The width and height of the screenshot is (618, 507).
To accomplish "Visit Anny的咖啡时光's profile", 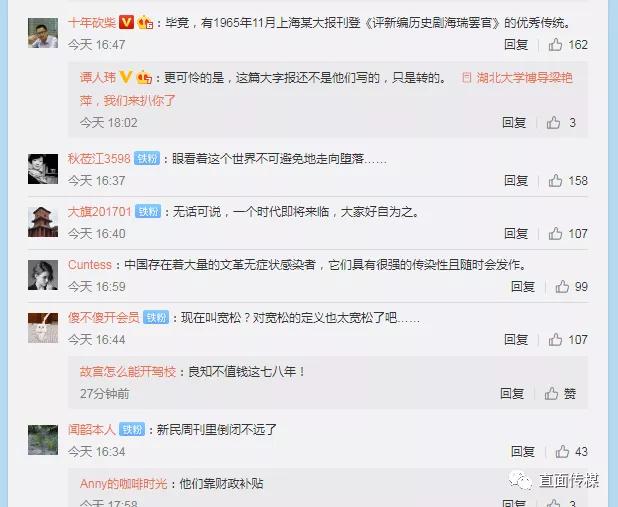I will pyautogui.click(x=124, y=484).
